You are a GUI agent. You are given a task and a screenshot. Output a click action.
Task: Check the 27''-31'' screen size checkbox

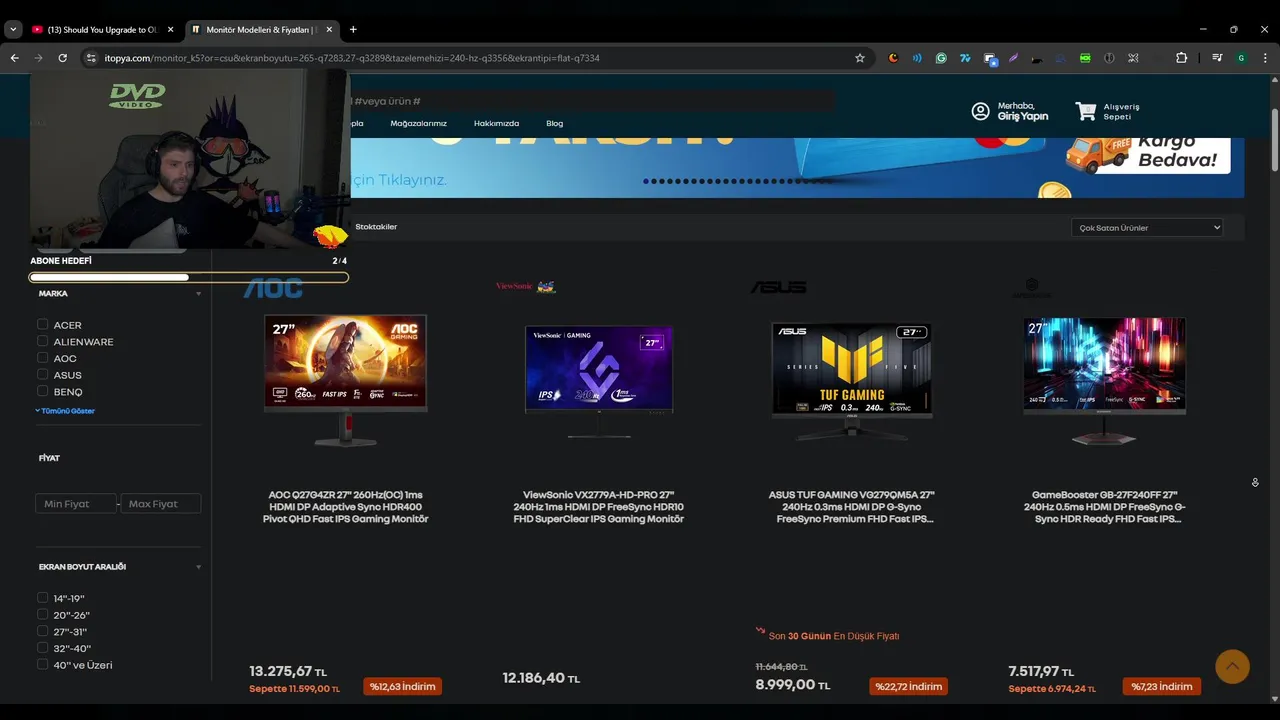43,631
